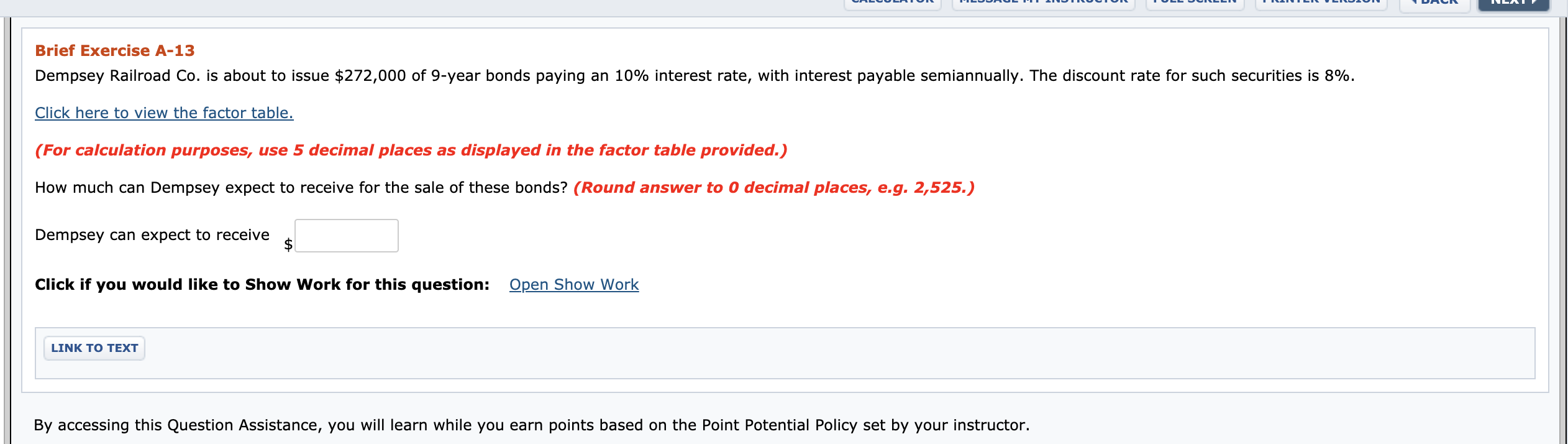1568x444 pixels.
Task: Click the BACK button in the toolbar
Action: coord(1435,4)
